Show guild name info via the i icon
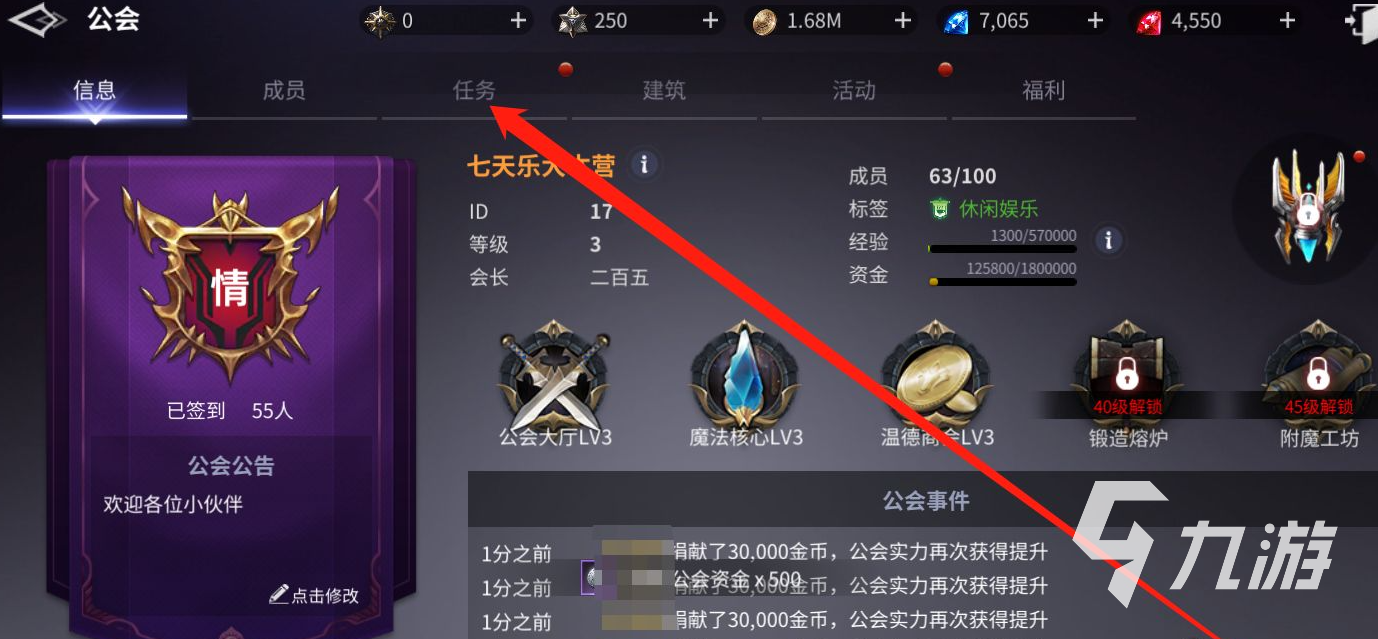The width and height of the screenshot is (1378, 639). 644,164
